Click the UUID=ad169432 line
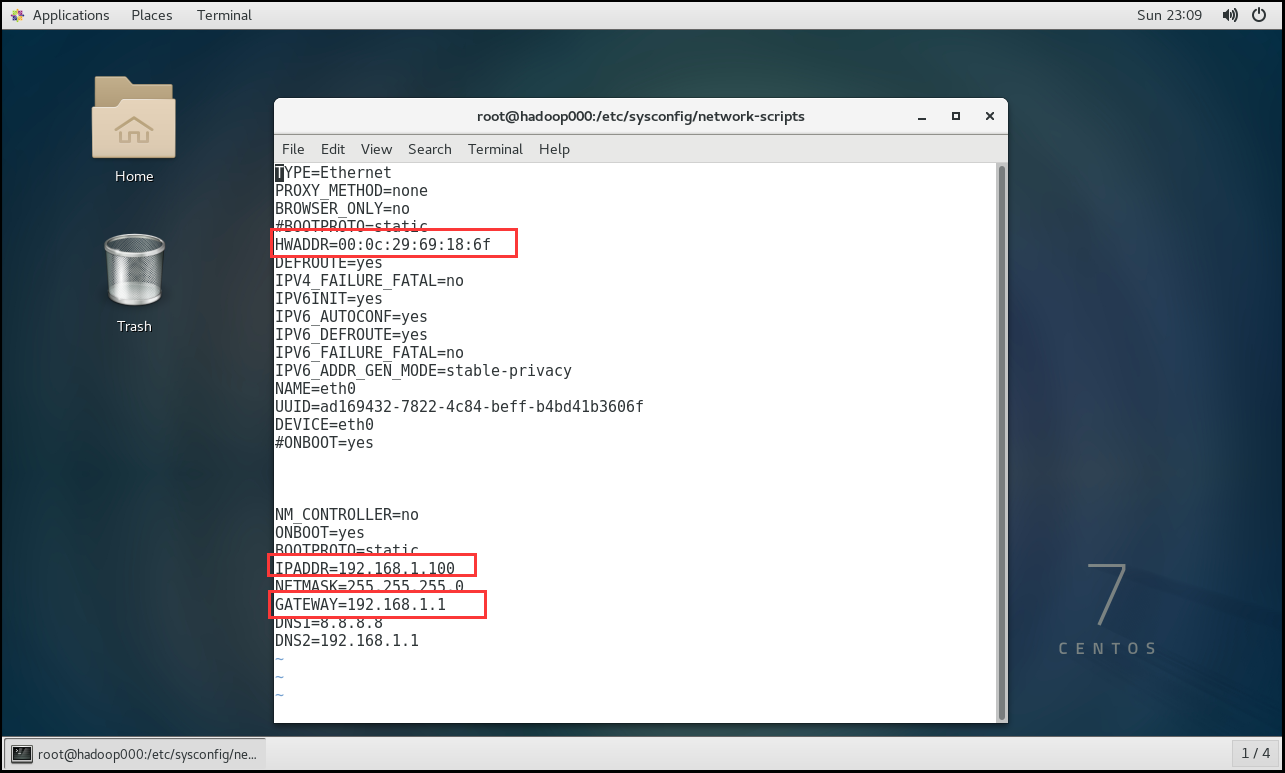 (x=459, y=407)
